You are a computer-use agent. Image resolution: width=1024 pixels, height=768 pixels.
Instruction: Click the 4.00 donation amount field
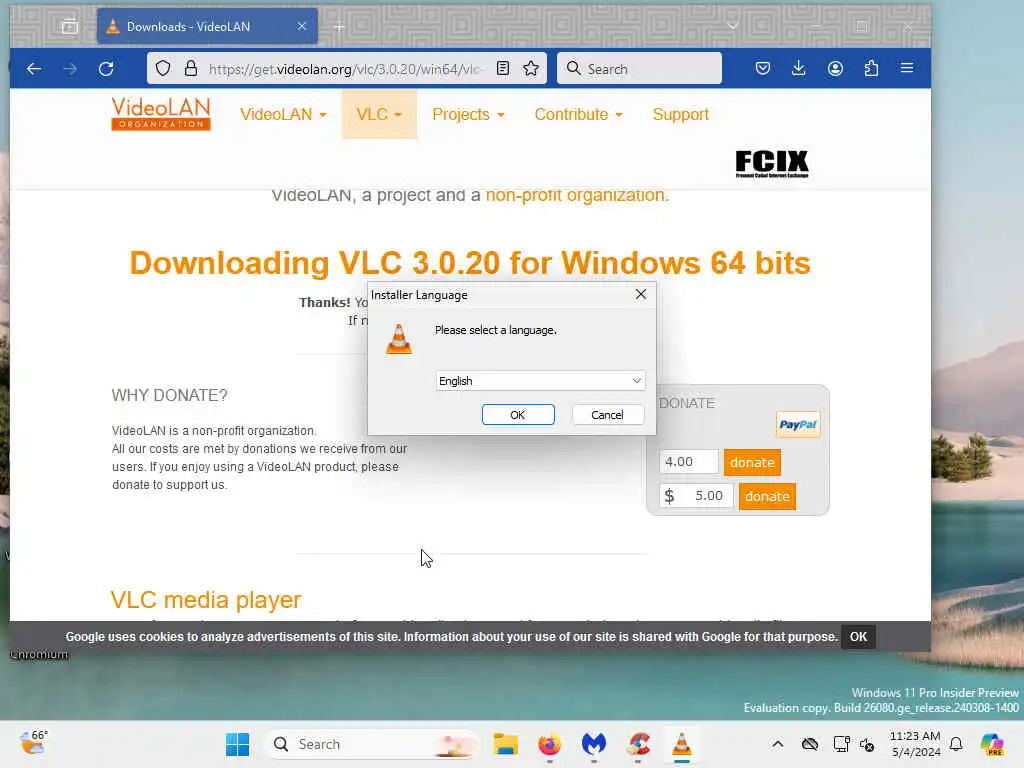click(688, 462)
